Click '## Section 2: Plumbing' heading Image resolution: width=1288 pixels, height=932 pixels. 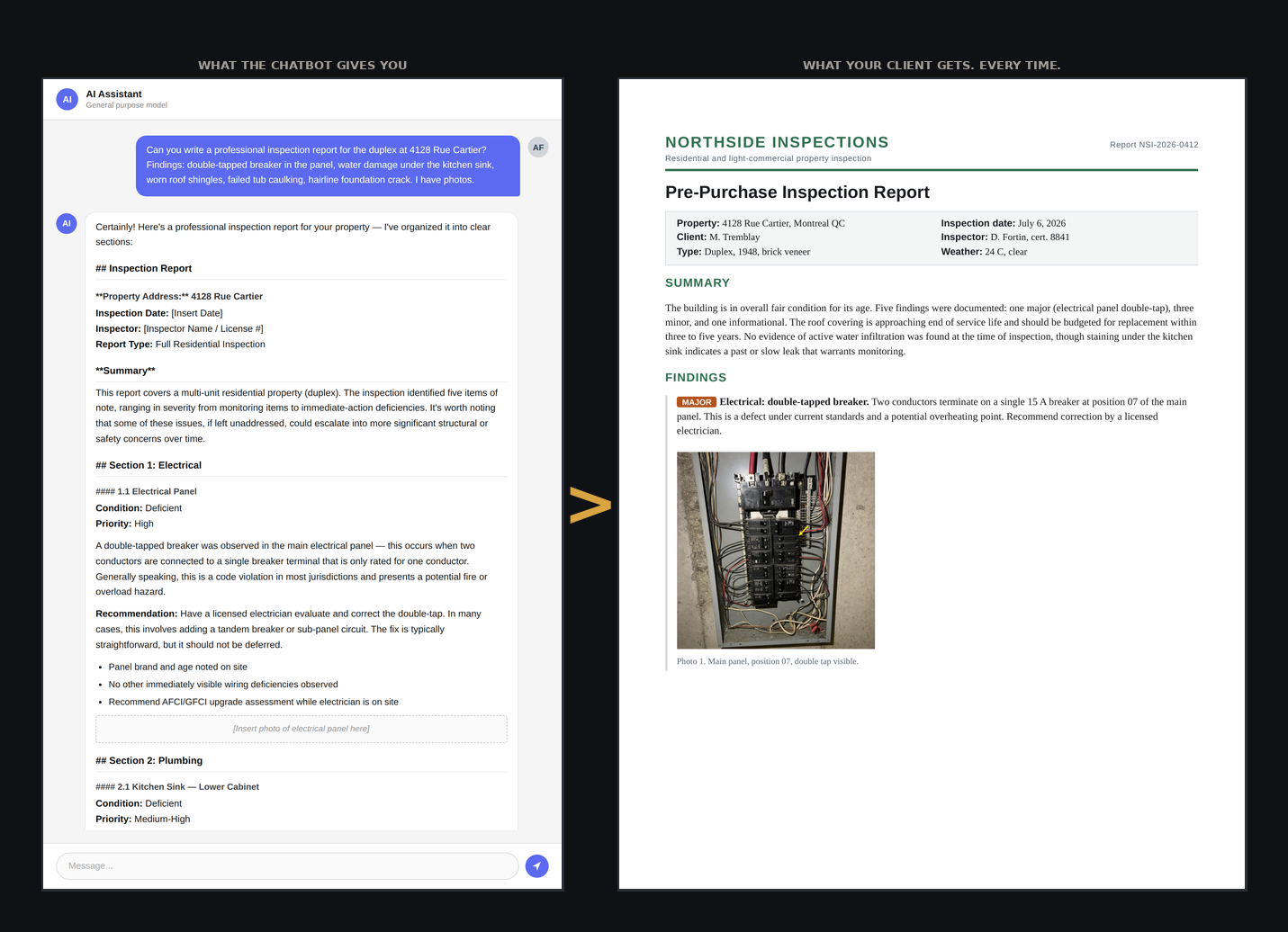[x=149, y=760]
